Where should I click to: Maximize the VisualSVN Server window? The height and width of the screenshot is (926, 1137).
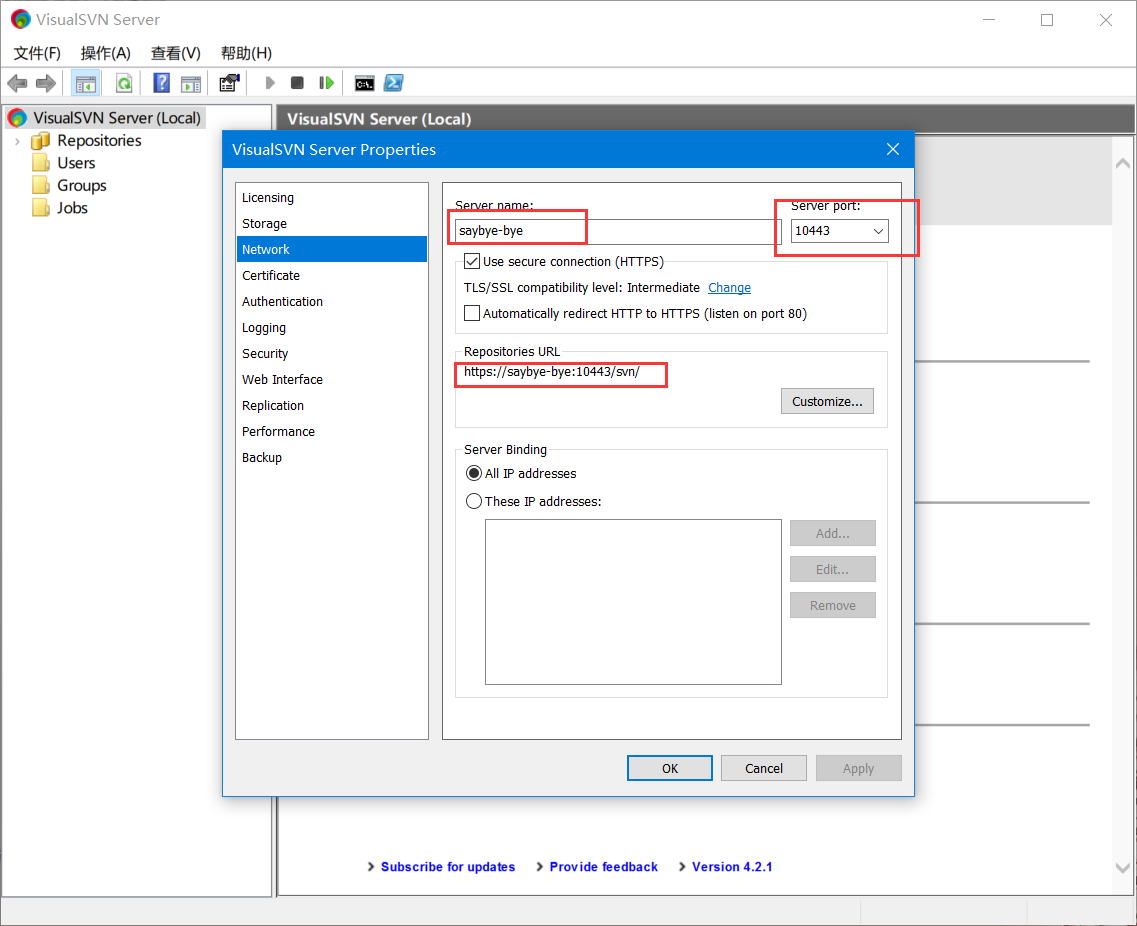click(x=1047, y=20)
